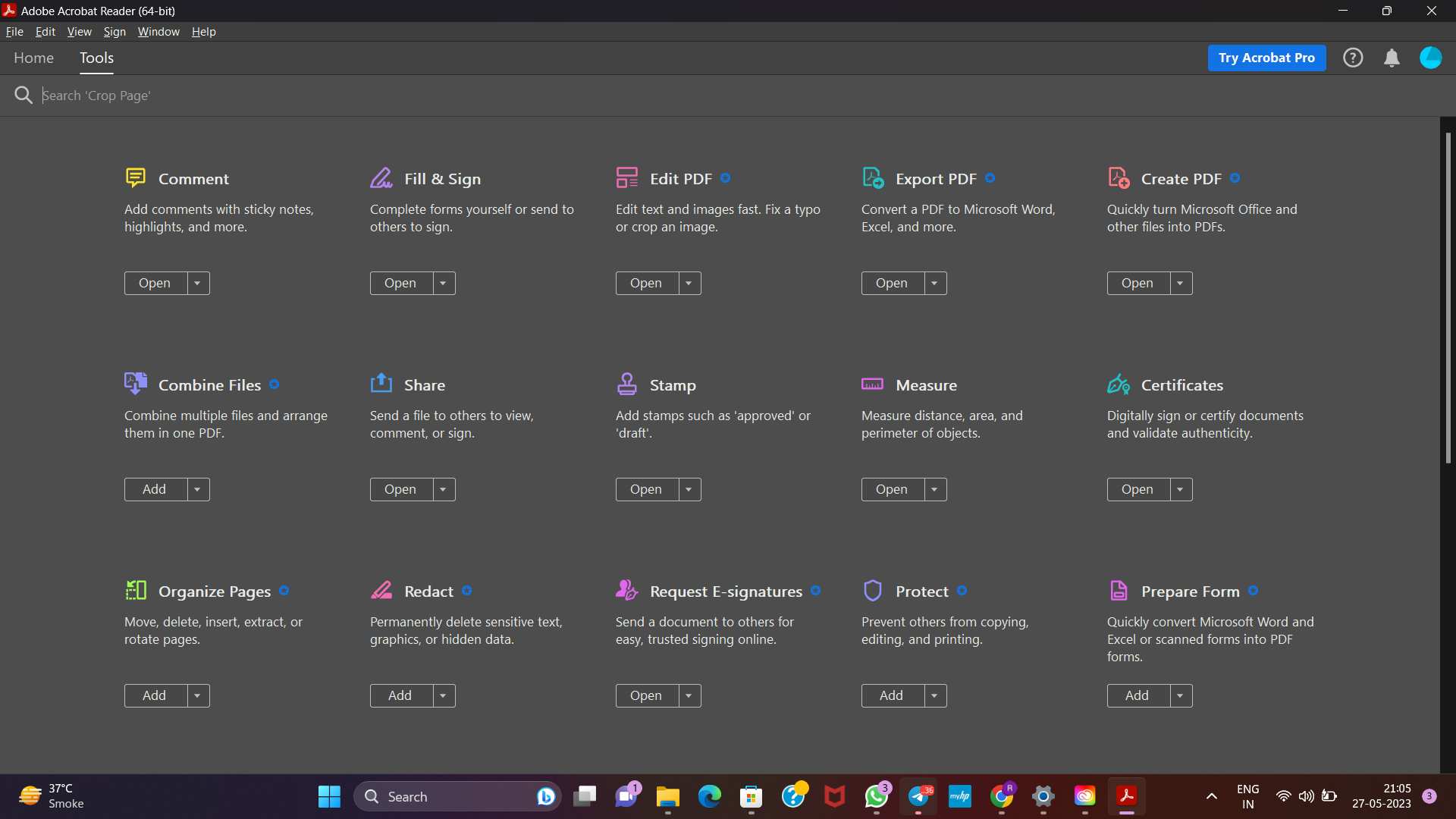This screenshot has height=819, width=1456.
Task: Expand the Open dropdown under Share
Action: pos(443,489)
